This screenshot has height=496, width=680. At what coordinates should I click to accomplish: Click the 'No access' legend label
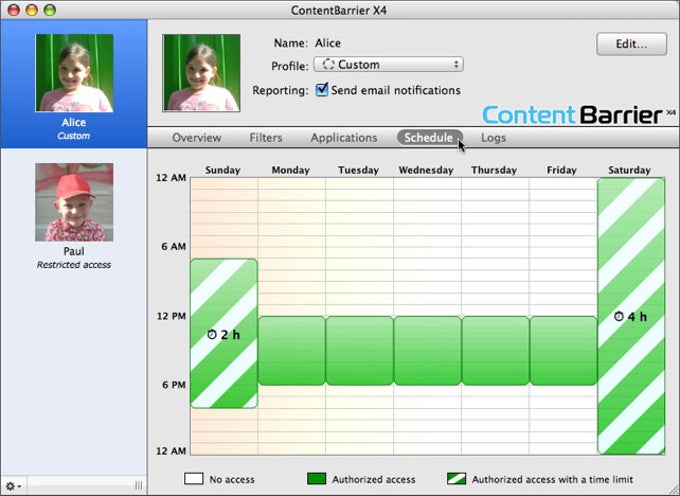(x=232, y=480)
